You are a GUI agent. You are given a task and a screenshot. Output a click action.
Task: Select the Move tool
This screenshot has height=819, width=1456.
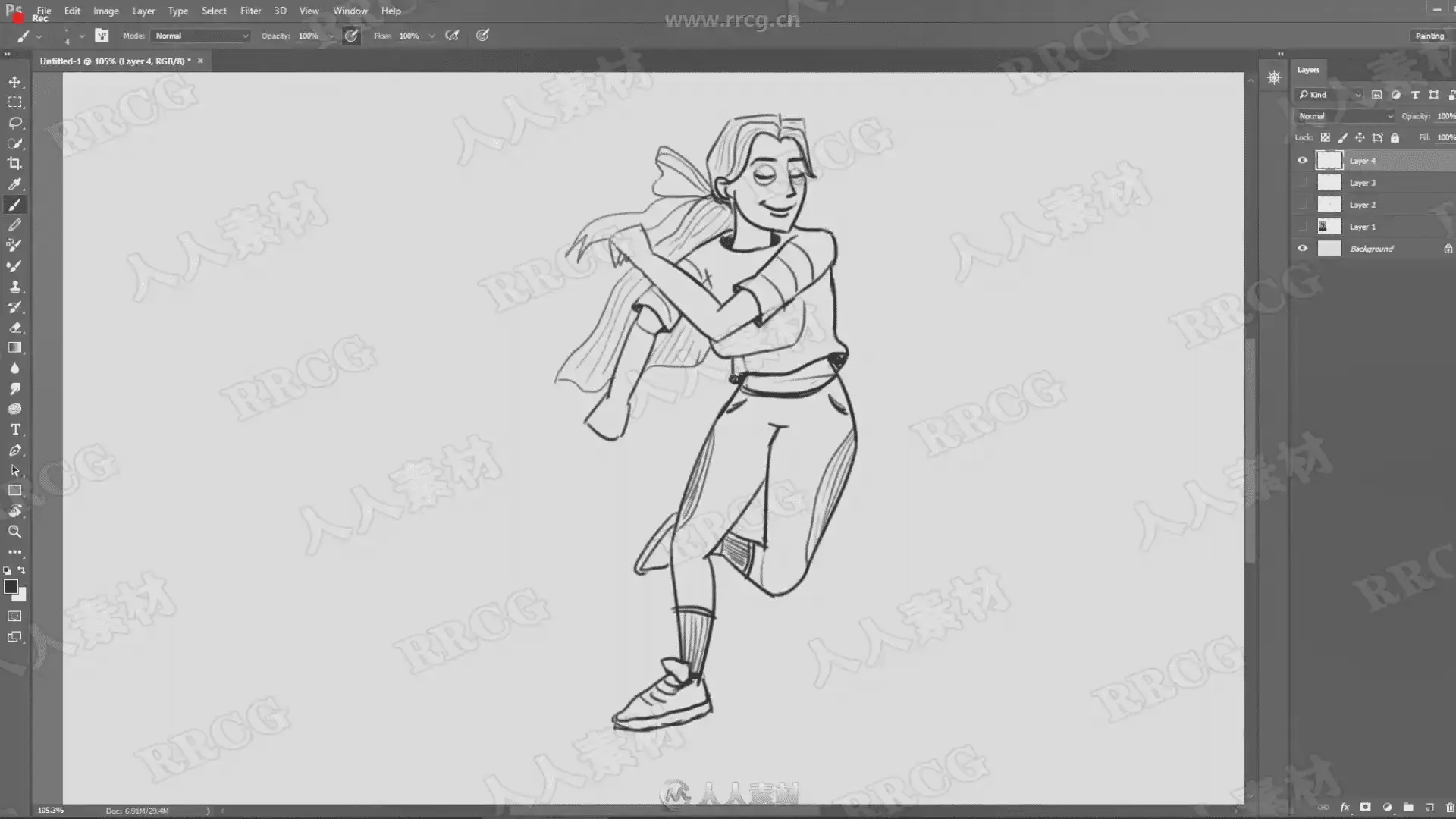pyautogui.click(x=14, y=82)
